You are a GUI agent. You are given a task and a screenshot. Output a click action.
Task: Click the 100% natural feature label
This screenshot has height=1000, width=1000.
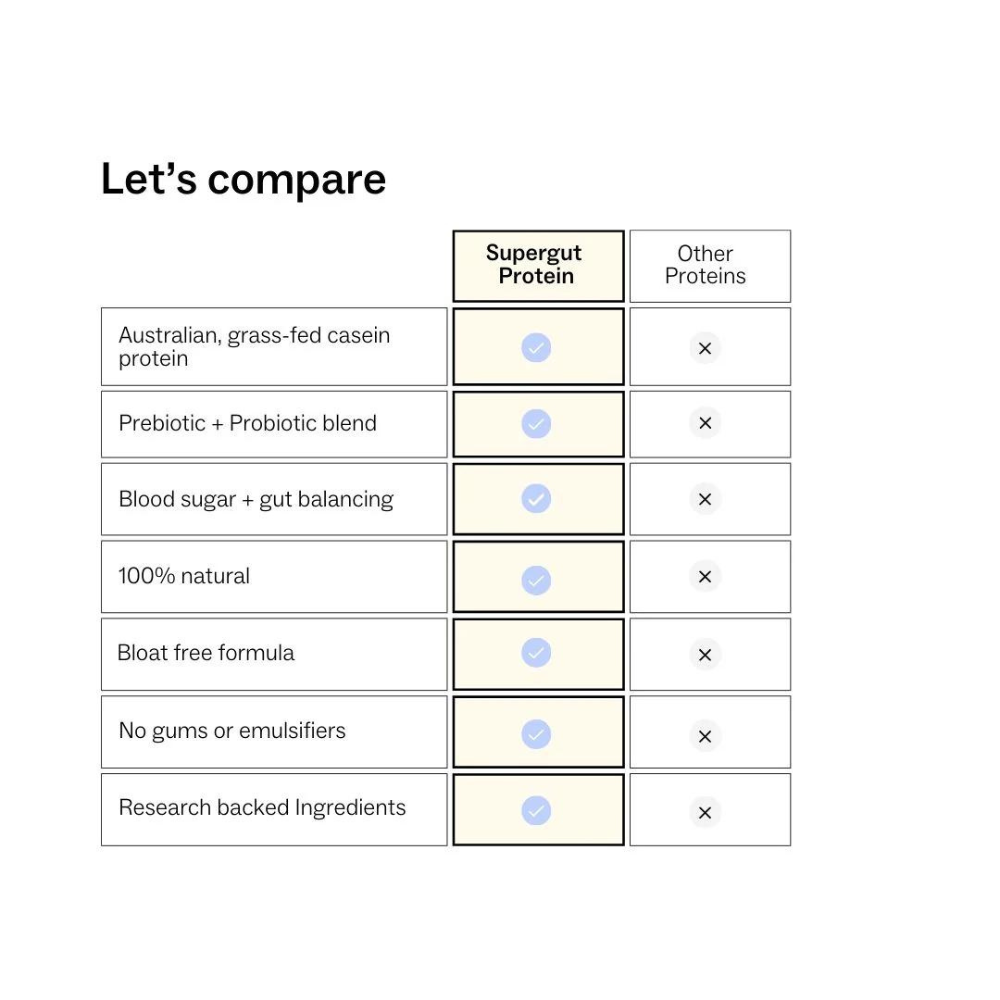coord(184,577)
